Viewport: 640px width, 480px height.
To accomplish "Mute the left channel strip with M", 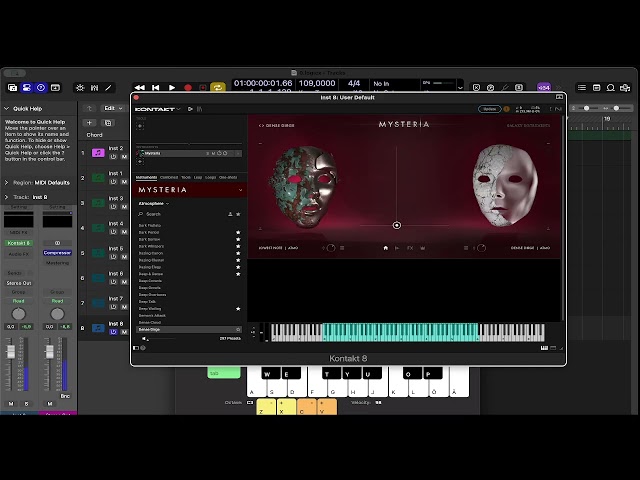I will click(11, 404).
